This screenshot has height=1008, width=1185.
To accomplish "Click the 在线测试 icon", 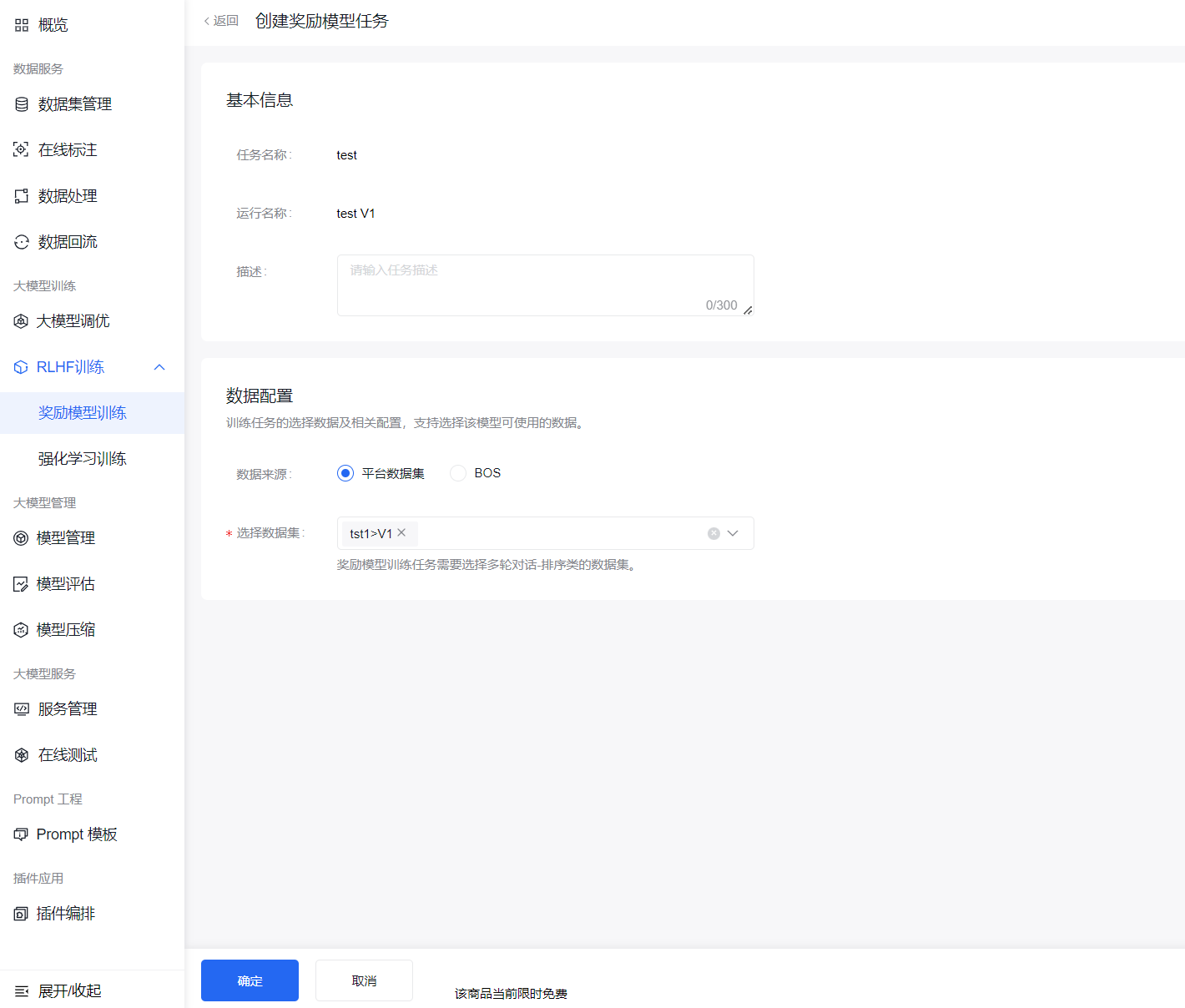I will click(x=22, y=755).
